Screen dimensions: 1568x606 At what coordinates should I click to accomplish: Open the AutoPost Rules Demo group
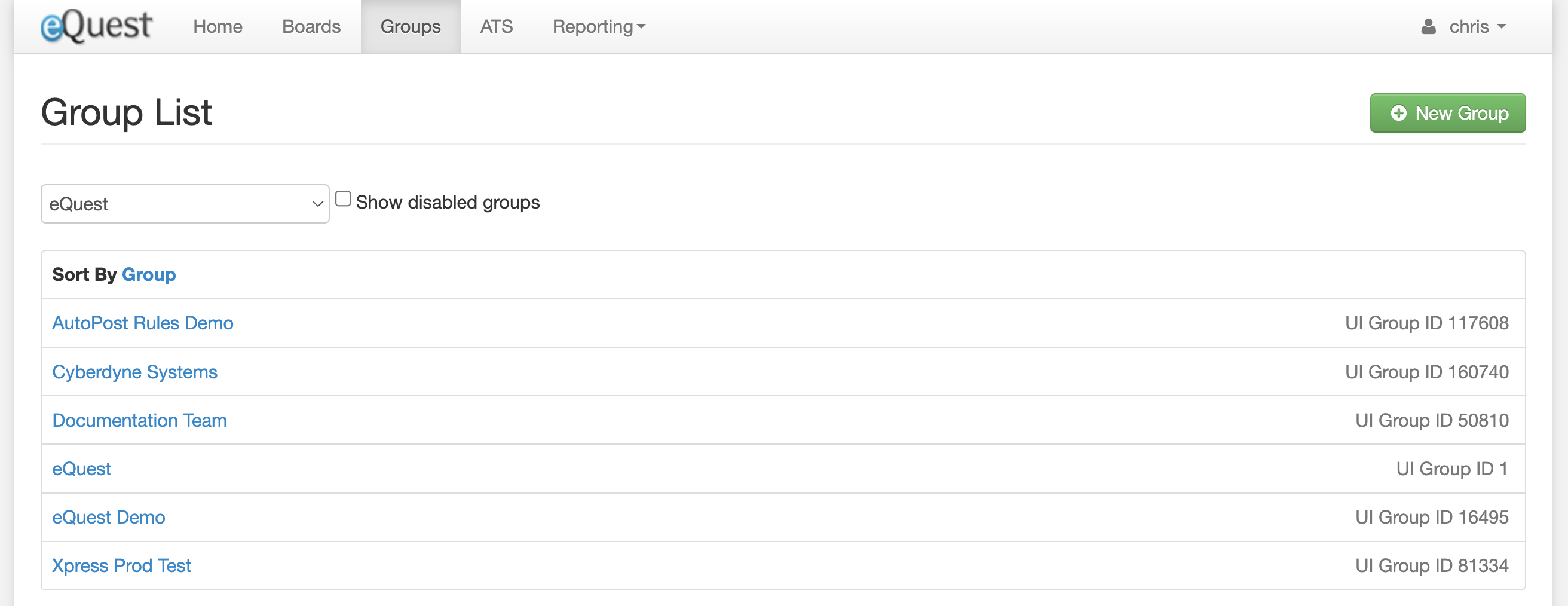coord(142,323)
